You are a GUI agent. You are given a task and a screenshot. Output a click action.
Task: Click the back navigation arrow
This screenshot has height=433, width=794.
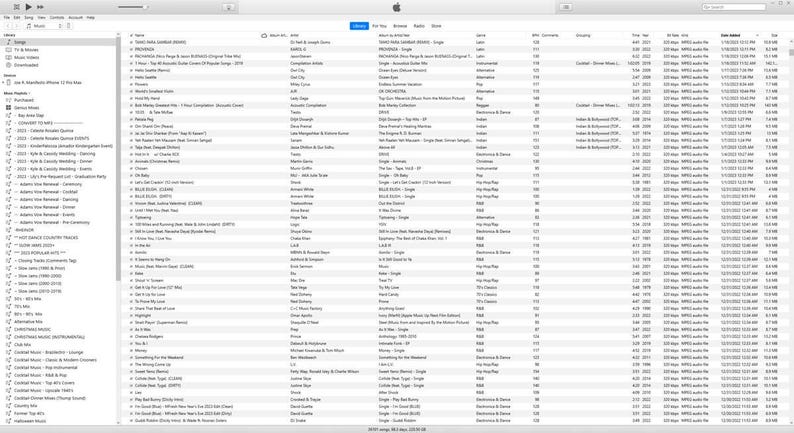click(9, 26)
